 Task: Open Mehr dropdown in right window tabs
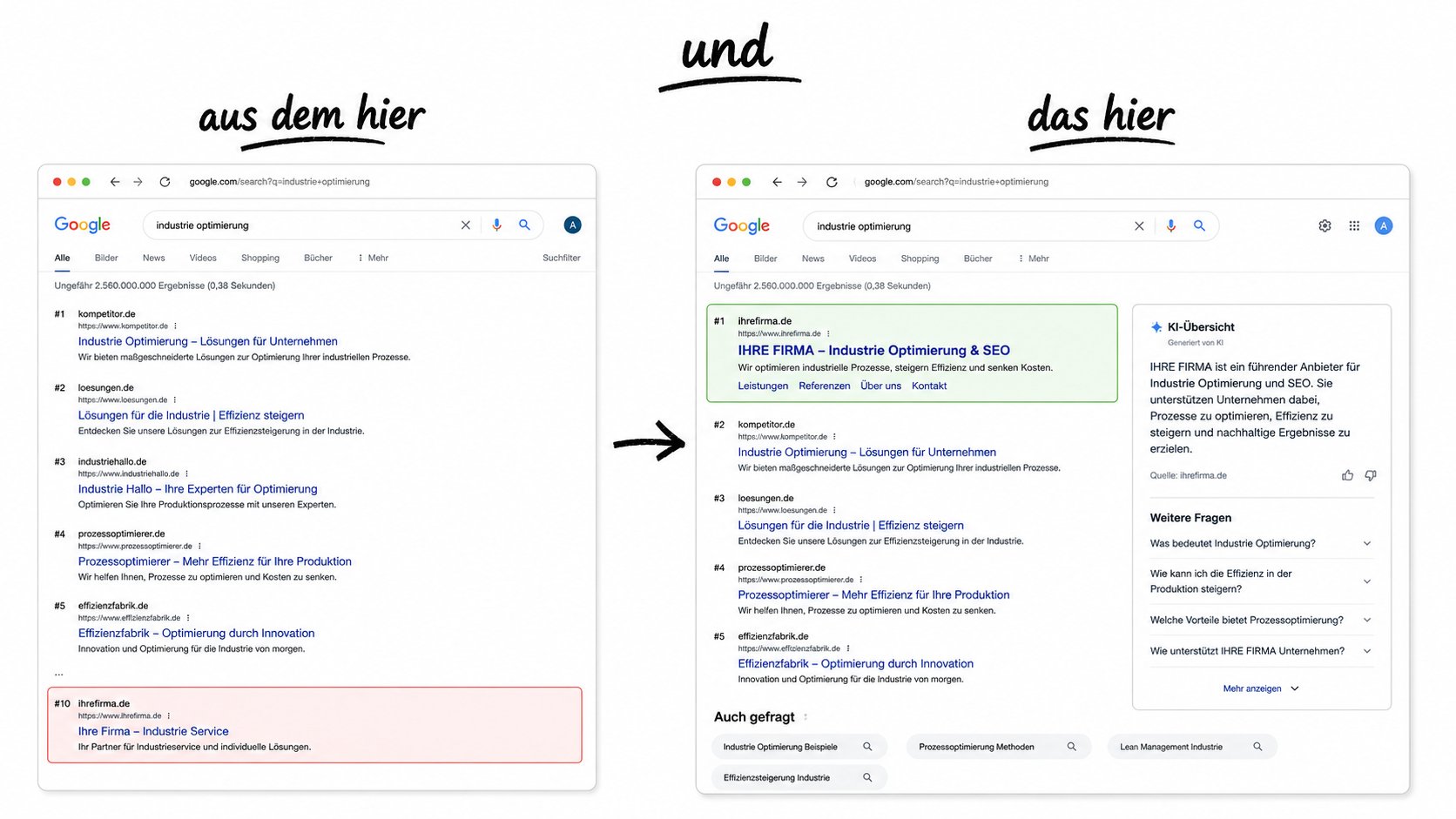click(x=1034, y=258)
